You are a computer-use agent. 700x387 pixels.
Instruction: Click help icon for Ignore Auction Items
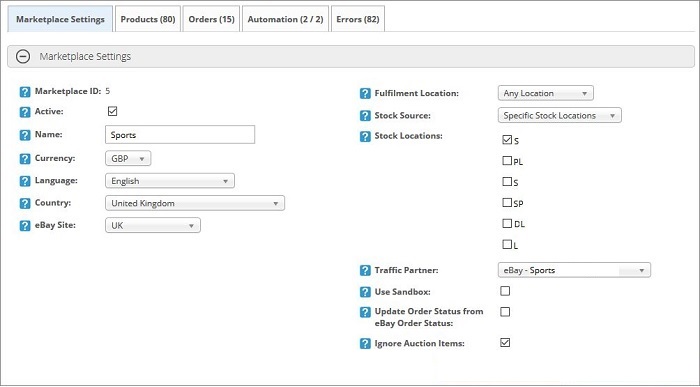(x=365, y=344)
